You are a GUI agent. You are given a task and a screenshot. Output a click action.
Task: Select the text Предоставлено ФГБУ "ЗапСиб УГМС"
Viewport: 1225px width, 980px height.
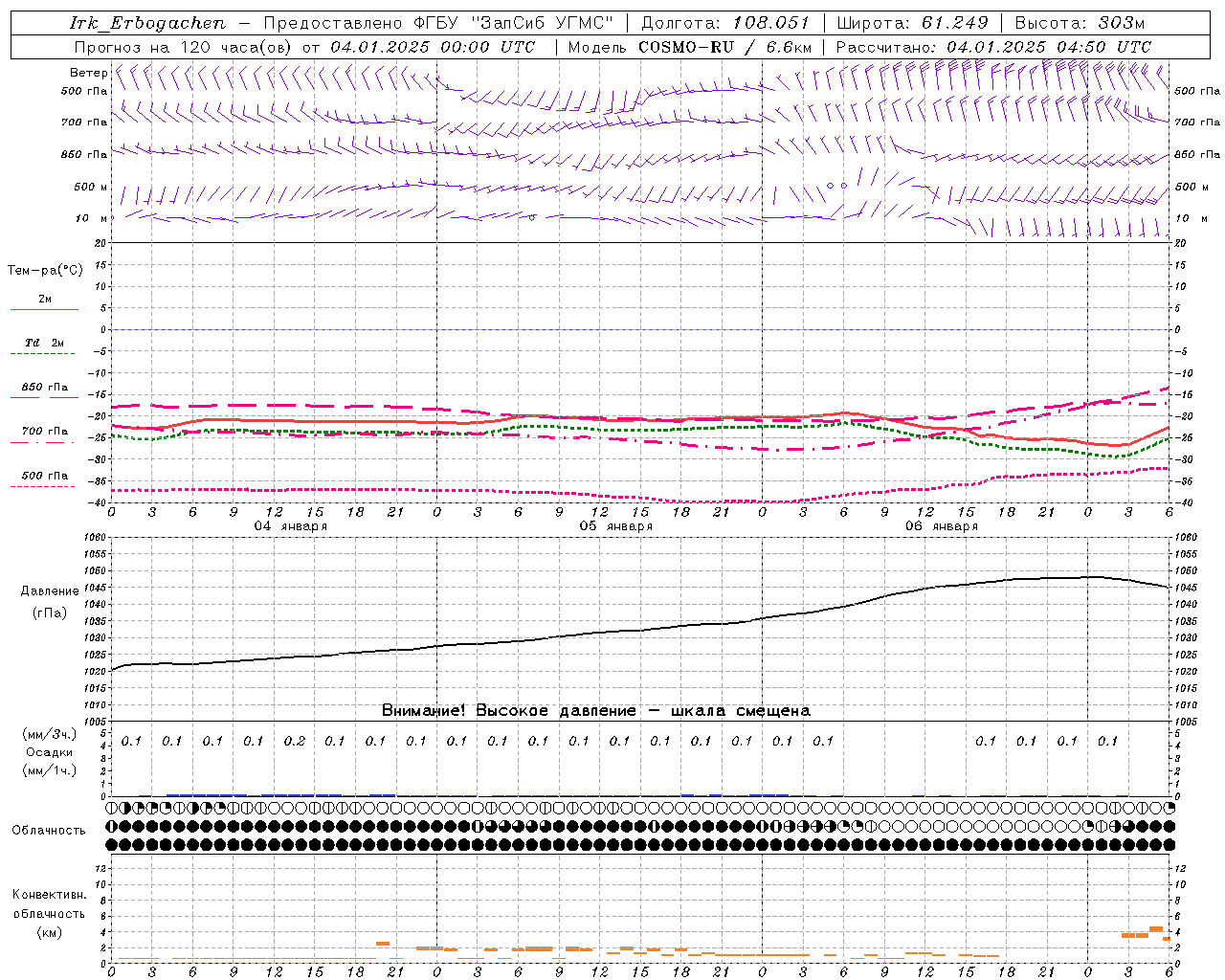pyautogui.click(x=438, y=23)
